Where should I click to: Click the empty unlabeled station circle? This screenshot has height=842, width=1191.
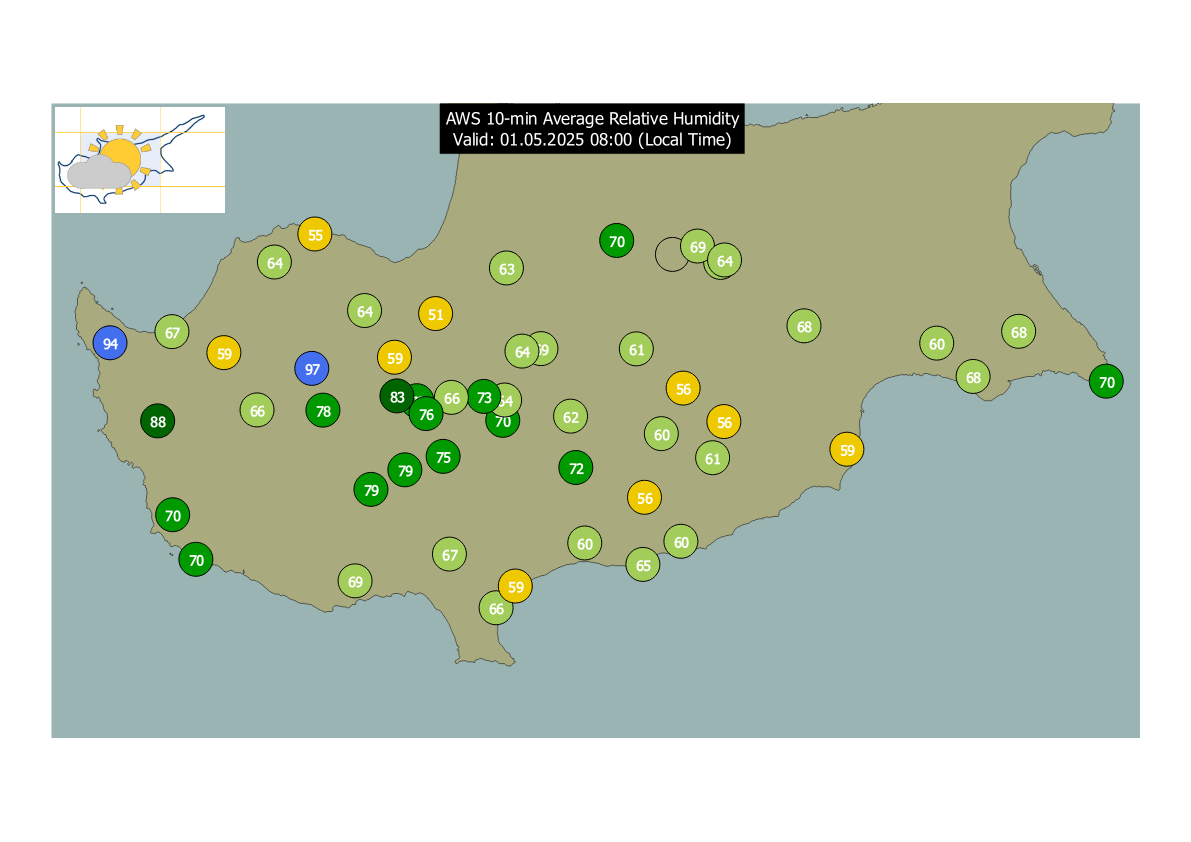672,254
